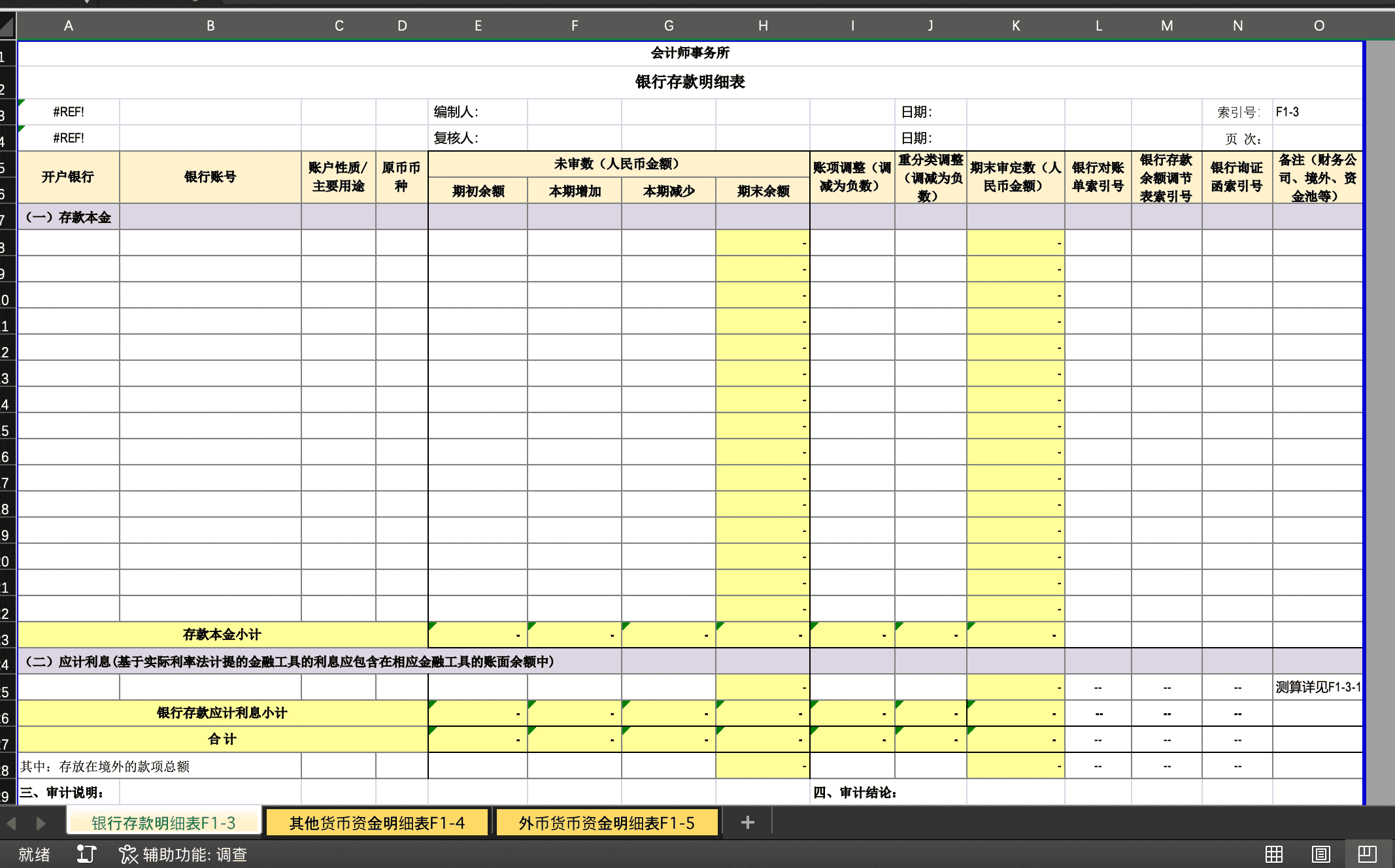1395x868 pixels.
Task: Select the 银行存款明细表F1-3 sheet tab
Action: click(163, 823)
